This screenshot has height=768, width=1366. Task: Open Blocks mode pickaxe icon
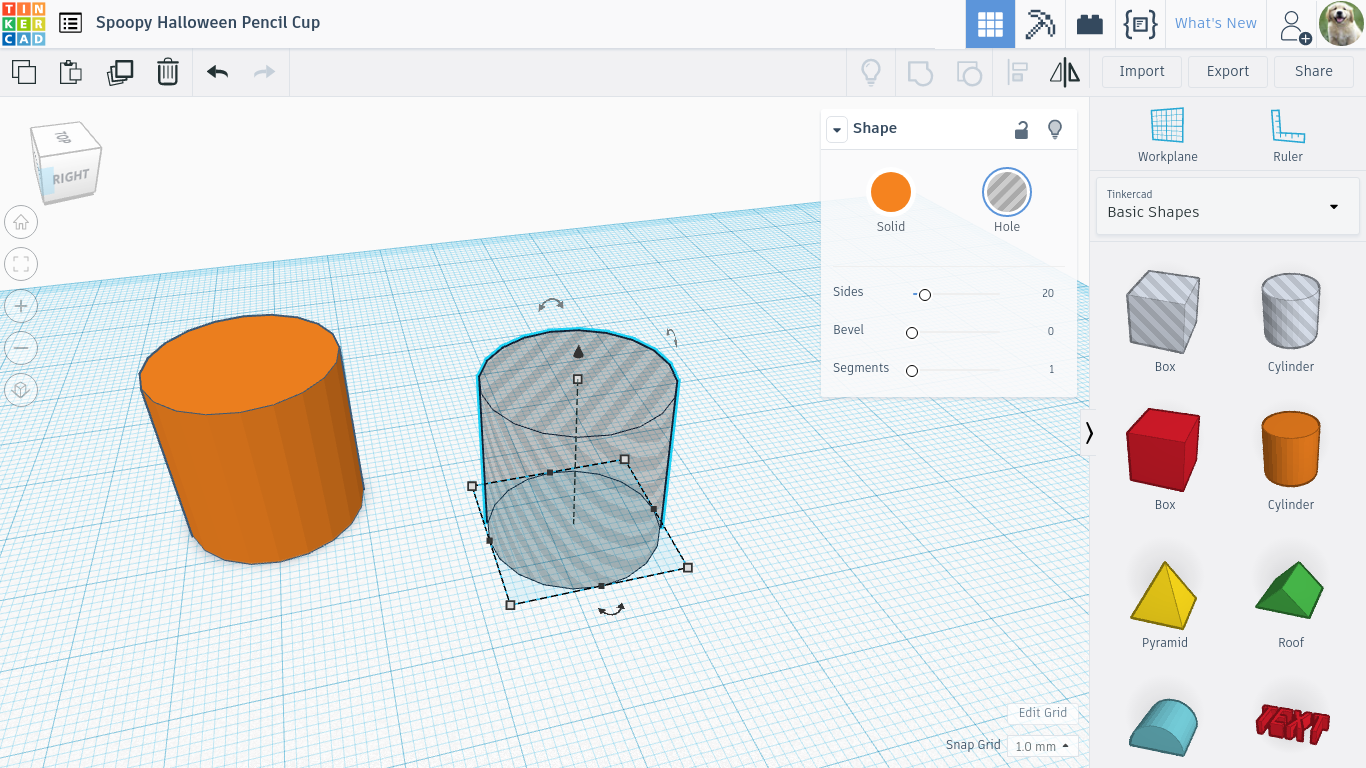tap(1040, 24)
